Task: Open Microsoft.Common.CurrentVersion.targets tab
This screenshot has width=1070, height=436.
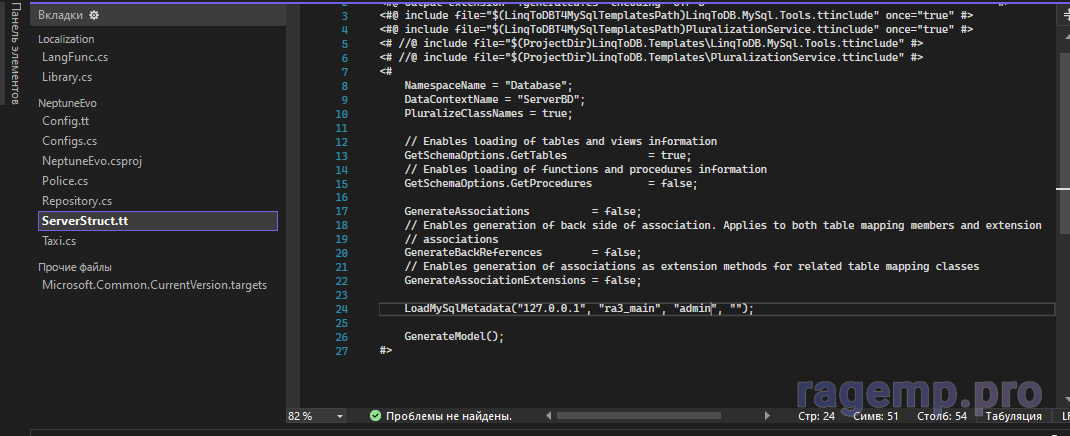Action: point(154,285)
